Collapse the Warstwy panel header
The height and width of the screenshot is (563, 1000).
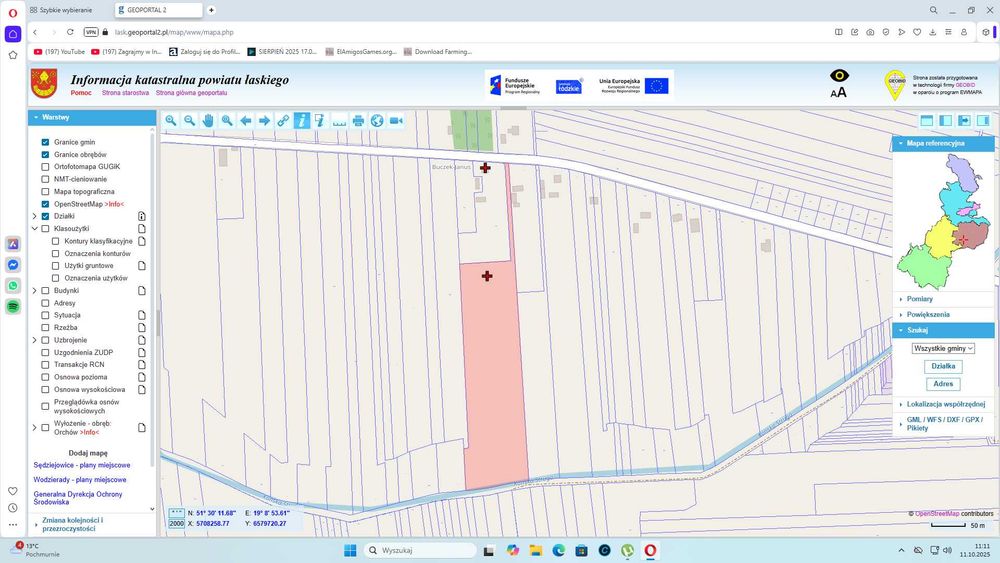92,117
